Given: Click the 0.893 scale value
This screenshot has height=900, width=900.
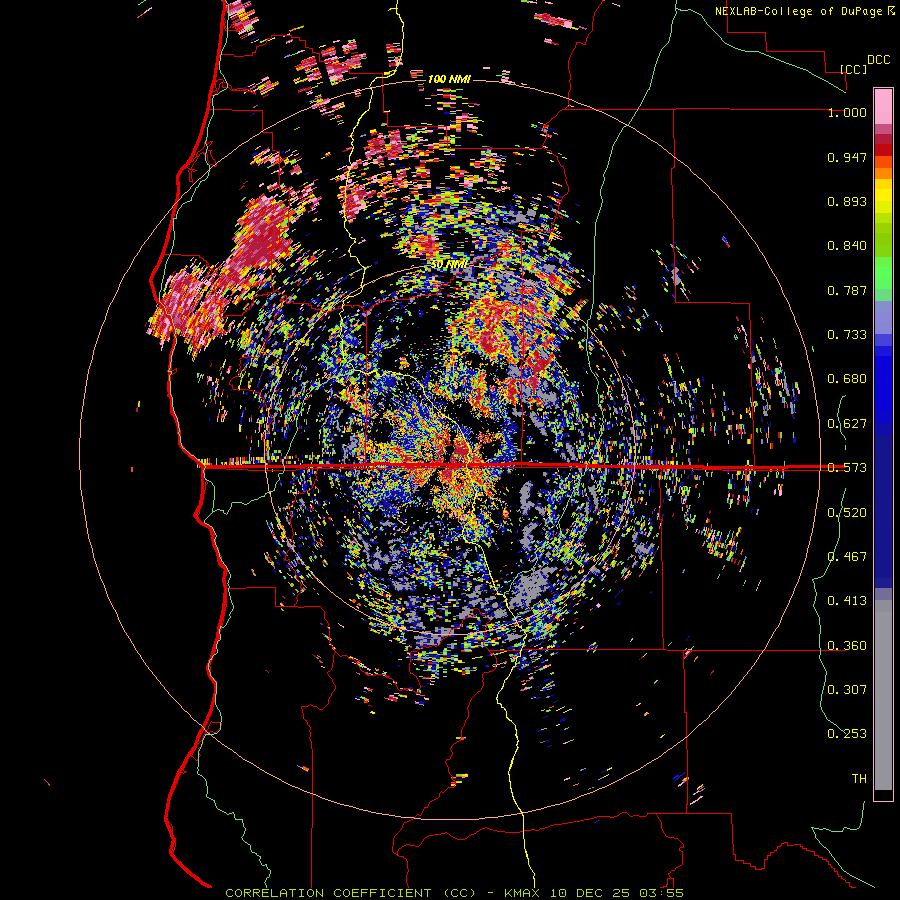Looking at the screenshot, I should point(847,201).
